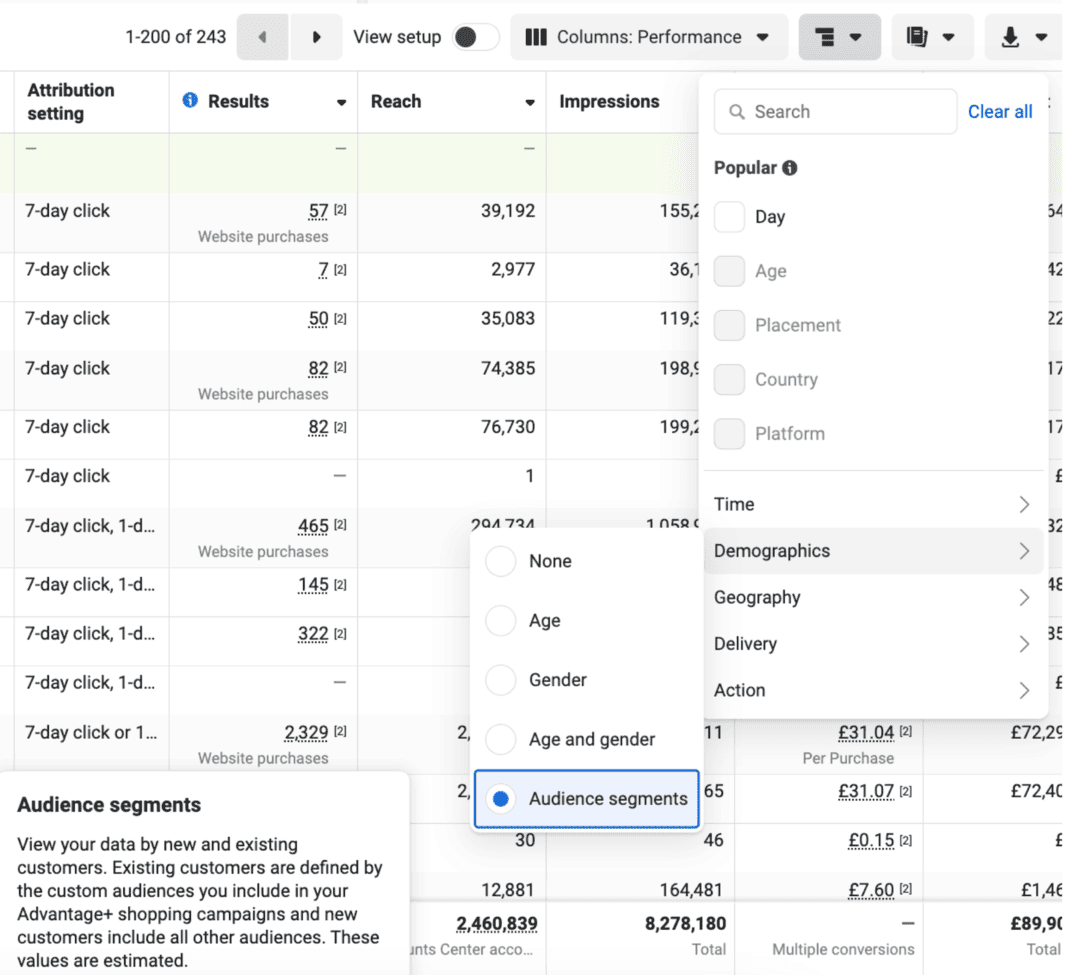Viewport: 1070px width, 975px height.
Task: Click the 12,881 reach cell
Action: pyautogui.click(x=508, y=890)
